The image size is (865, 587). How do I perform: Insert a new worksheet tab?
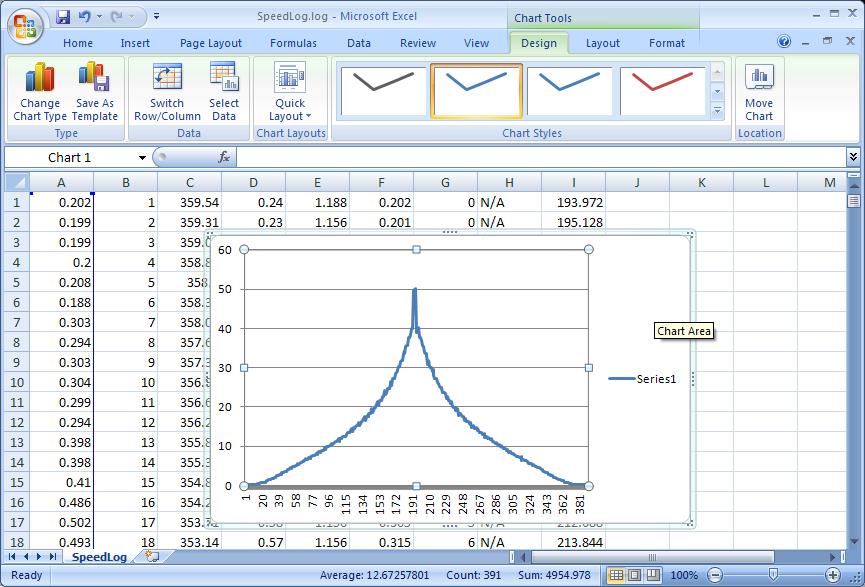152,556
